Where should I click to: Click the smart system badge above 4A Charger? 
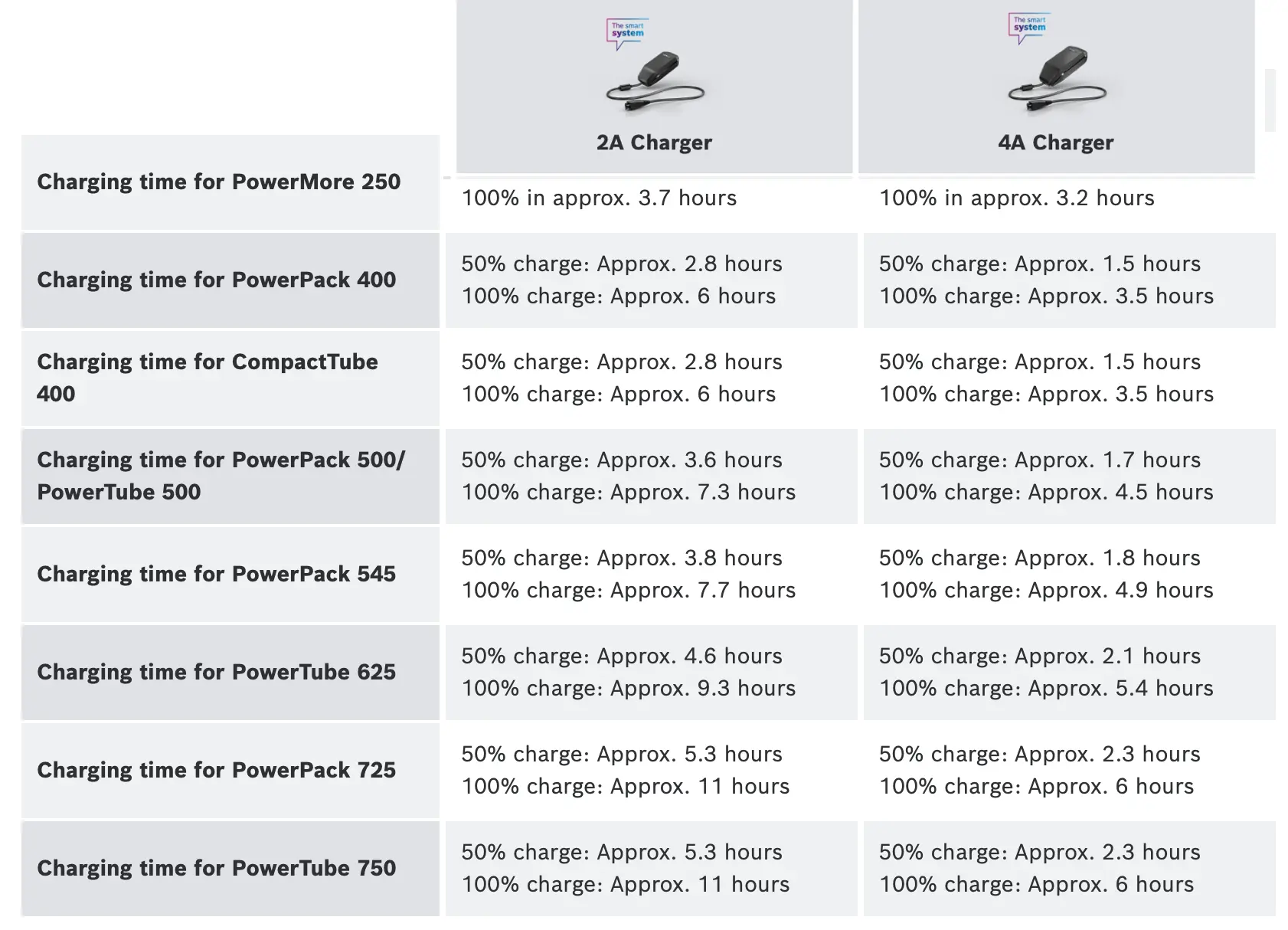tap(1029, 28)
